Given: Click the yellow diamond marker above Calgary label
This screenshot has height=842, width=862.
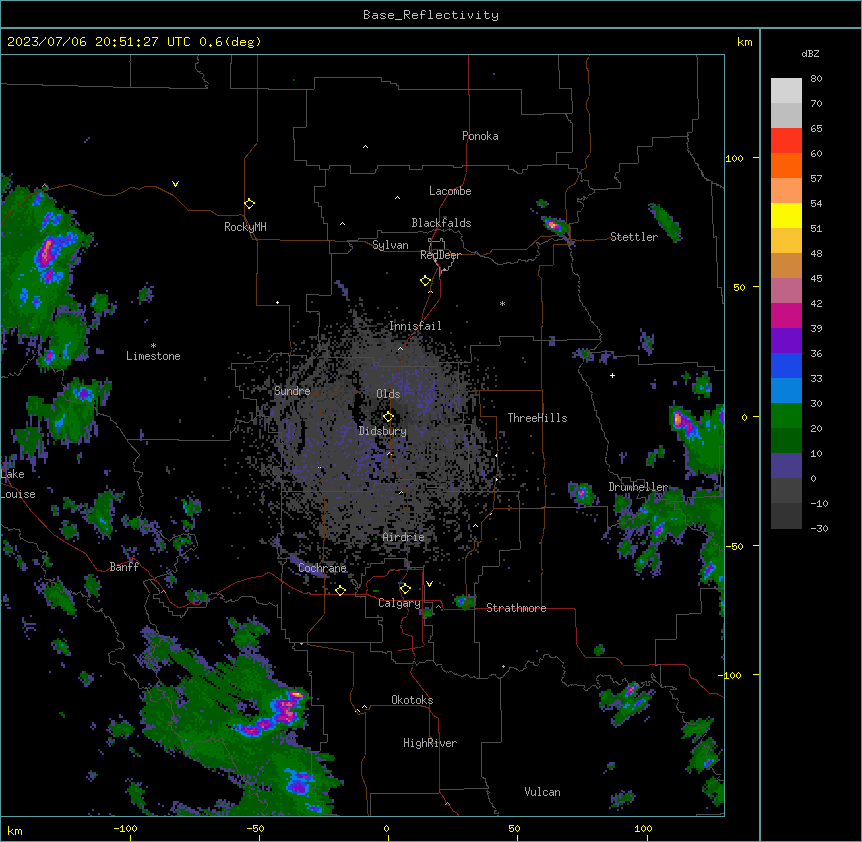Looking at the screenshot, I should tap(405, 589).
